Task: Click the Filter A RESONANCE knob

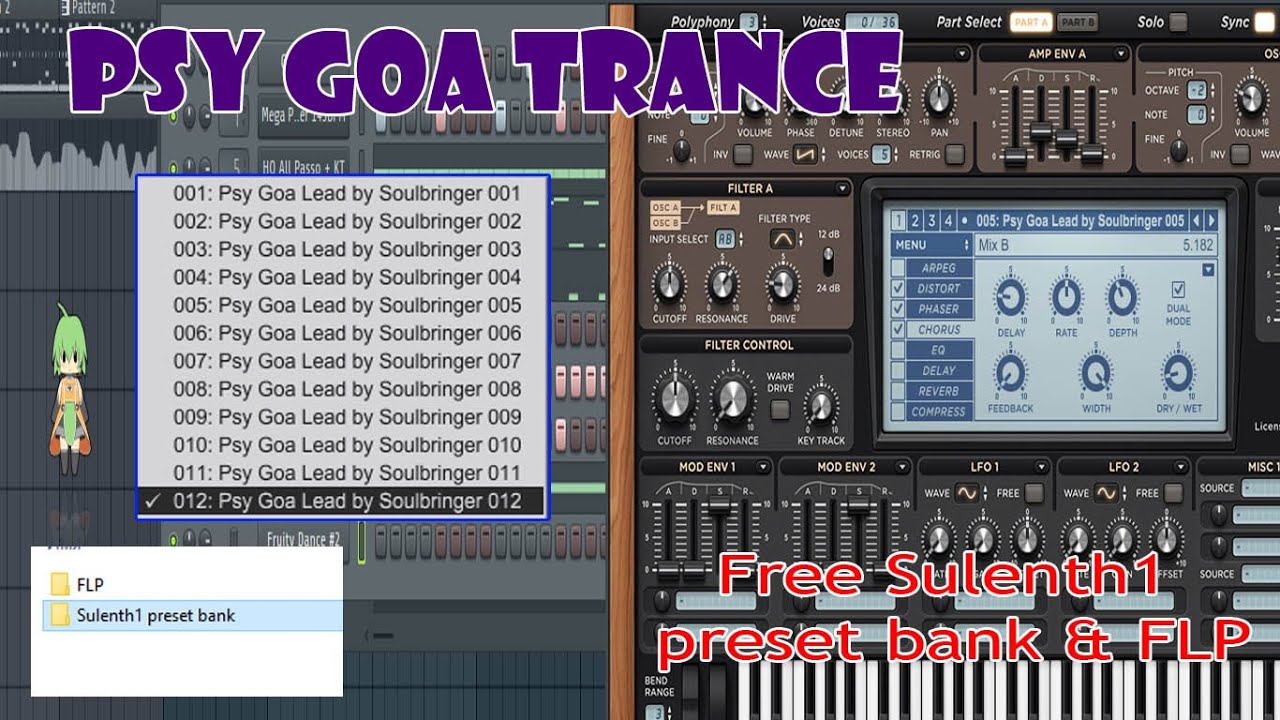Action: tap(721, 285)
